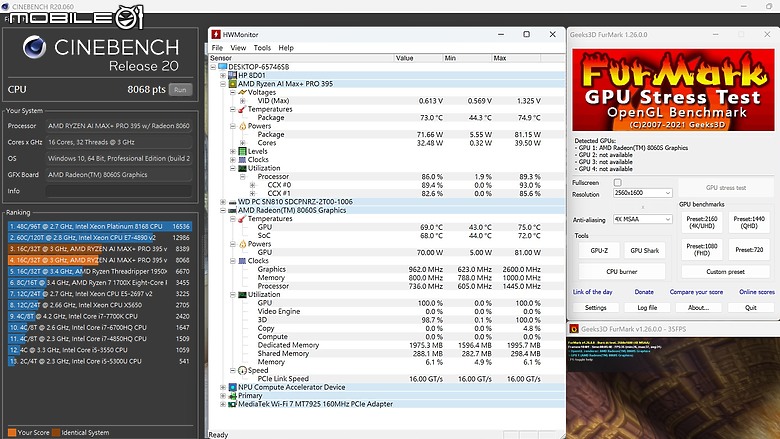780x439 pixels.
Task: Collapse the AMD Radeon 8060S Graphics node
Action: click(223, 210)
